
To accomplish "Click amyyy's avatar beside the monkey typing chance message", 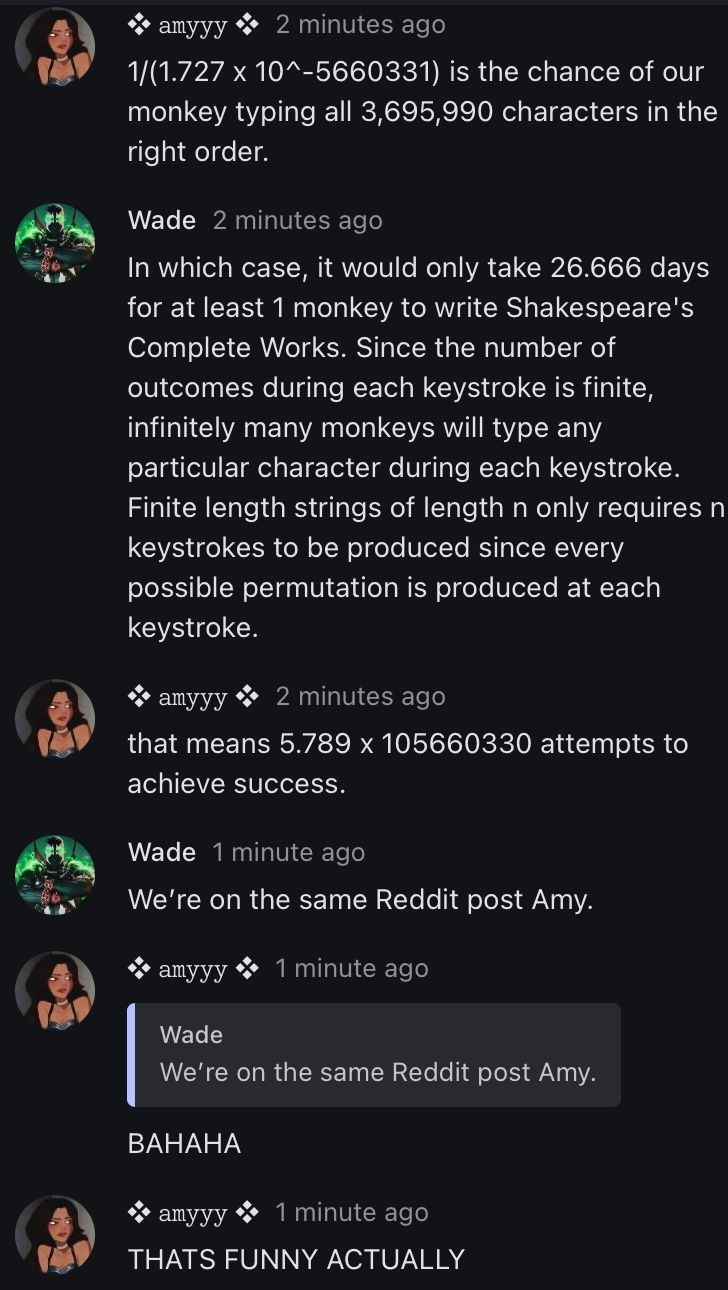I will click(x=56, y=47).
